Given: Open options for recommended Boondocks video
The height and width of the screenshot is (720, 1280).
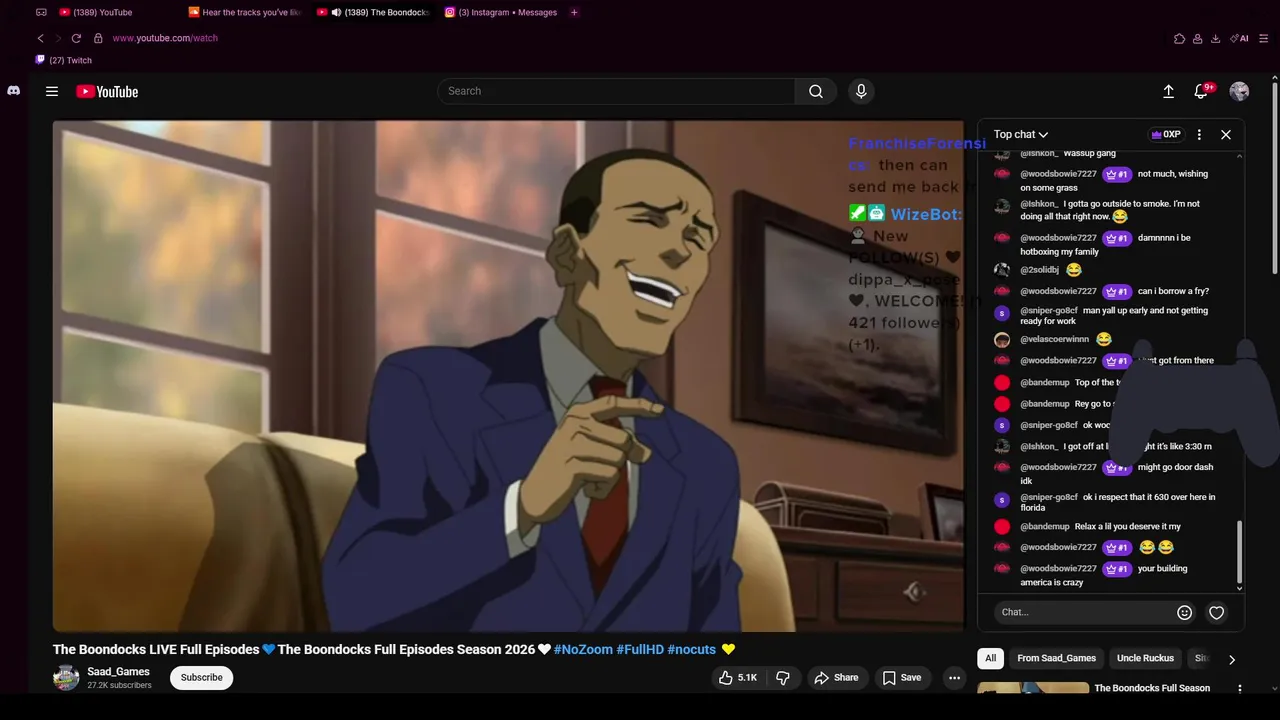Looking at the screenshot, I should [x=1240, y=689].
